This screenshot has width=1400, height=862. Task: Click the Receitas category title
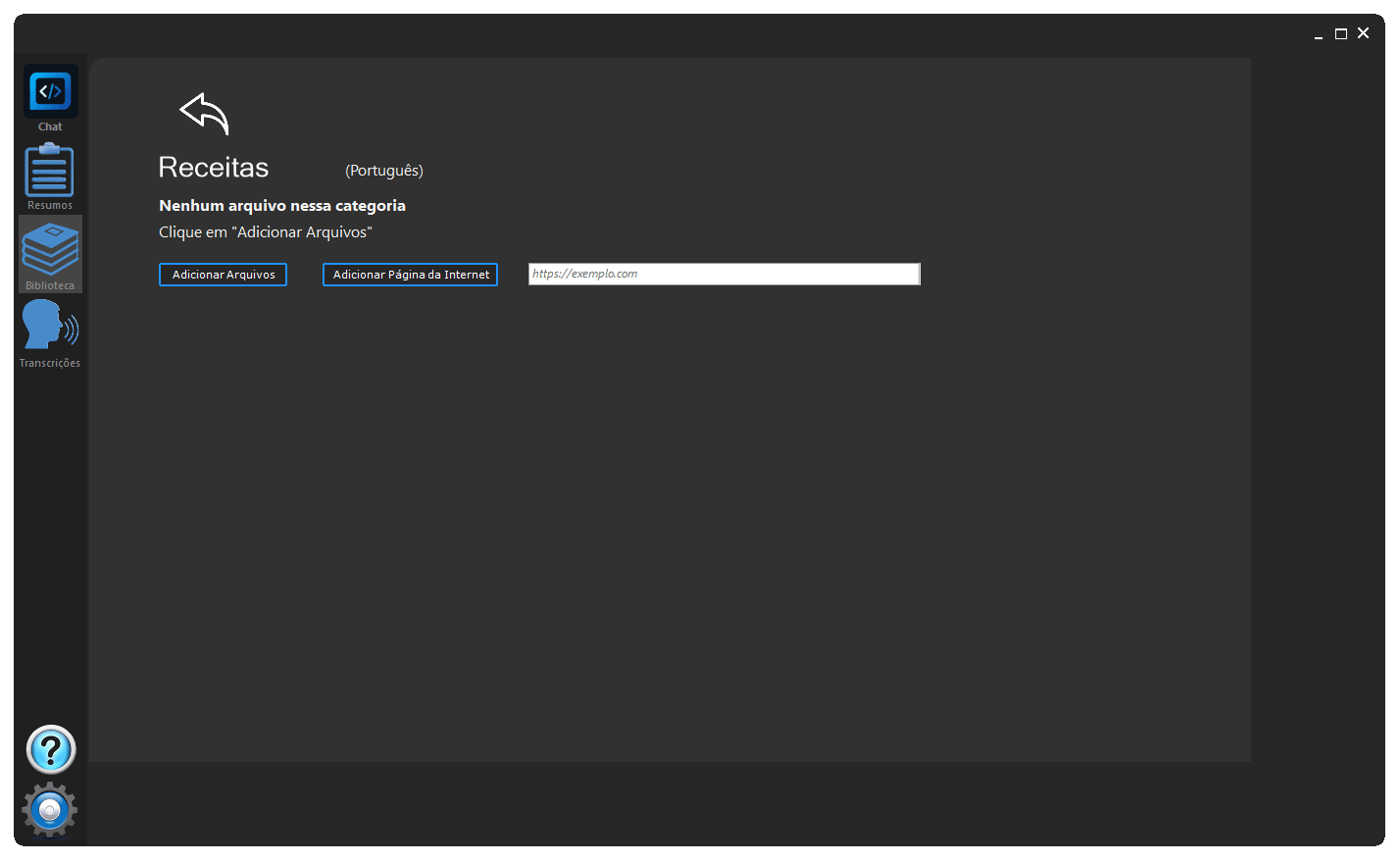pyautogui.click(x=214, y=168)
